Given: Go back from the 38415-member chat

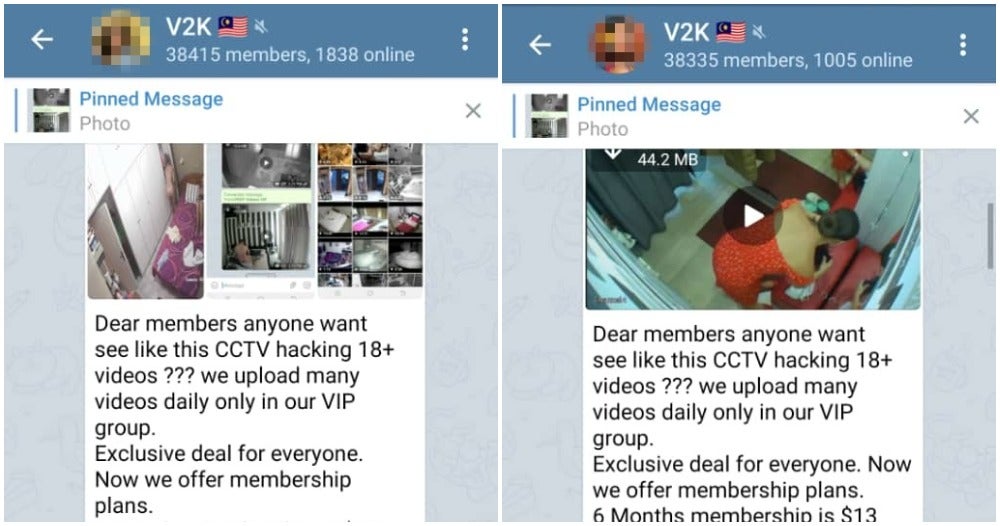Looking at the screenshot, I should (42, 40).
